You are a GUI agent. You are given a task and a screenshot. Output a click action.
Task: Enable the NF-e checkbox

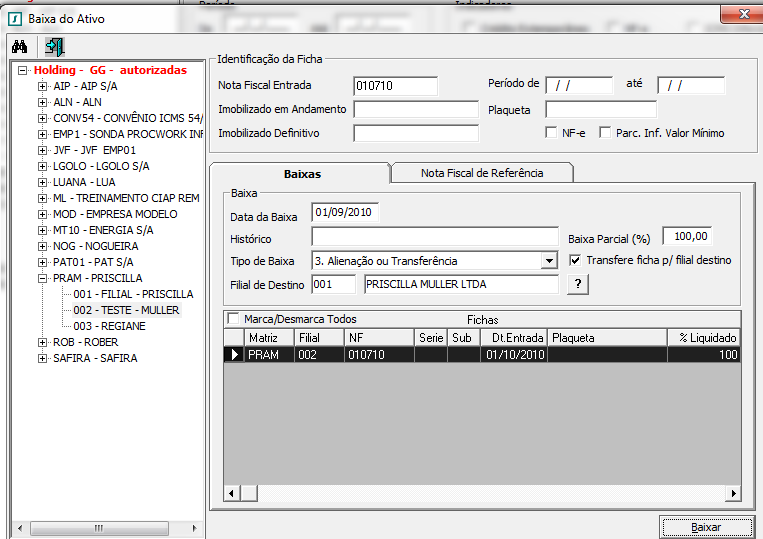pyautogui.click(x=551, y=133)
